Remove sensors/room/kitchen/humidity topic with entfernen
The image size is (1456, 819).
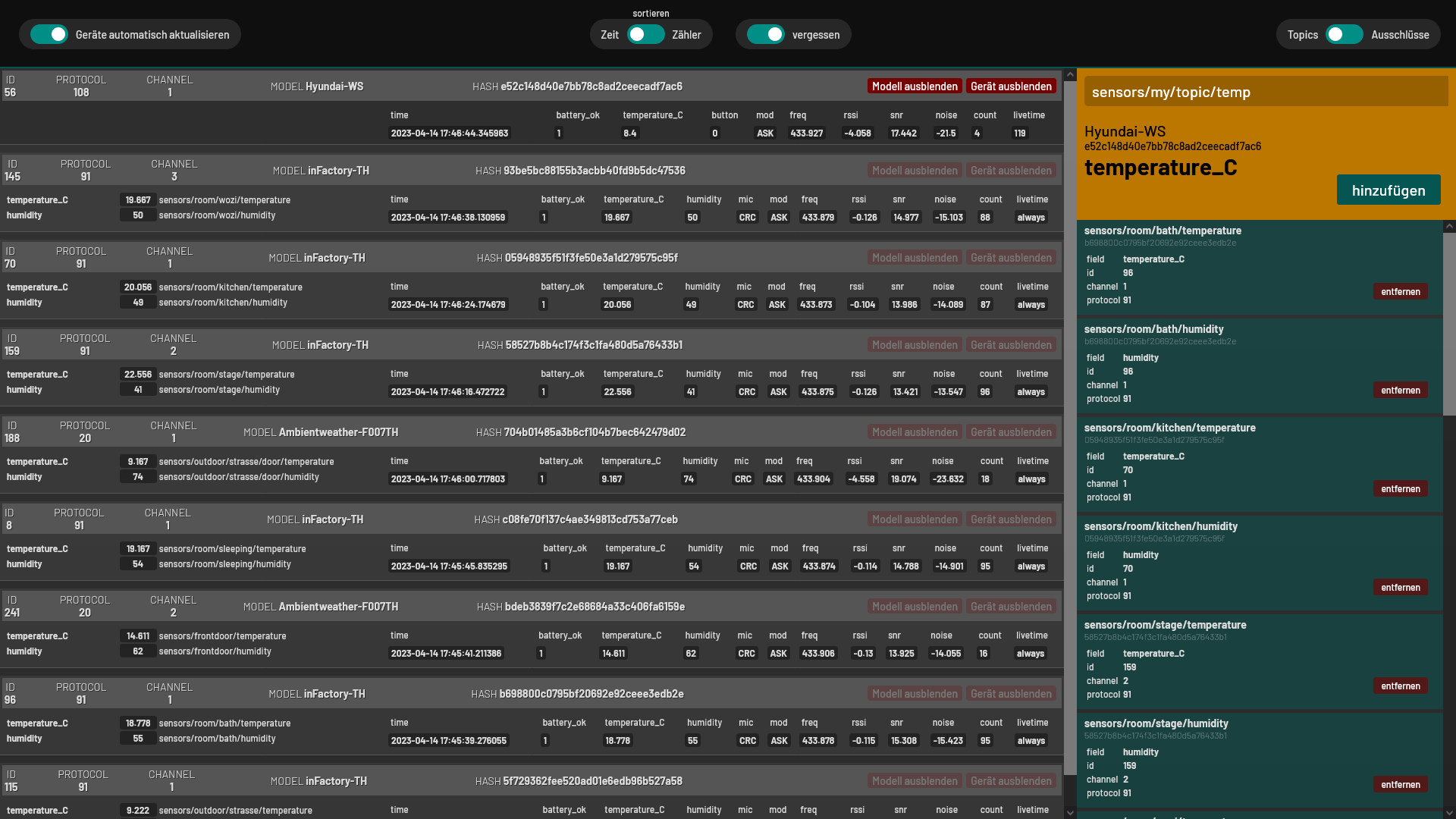point(1400,588)
